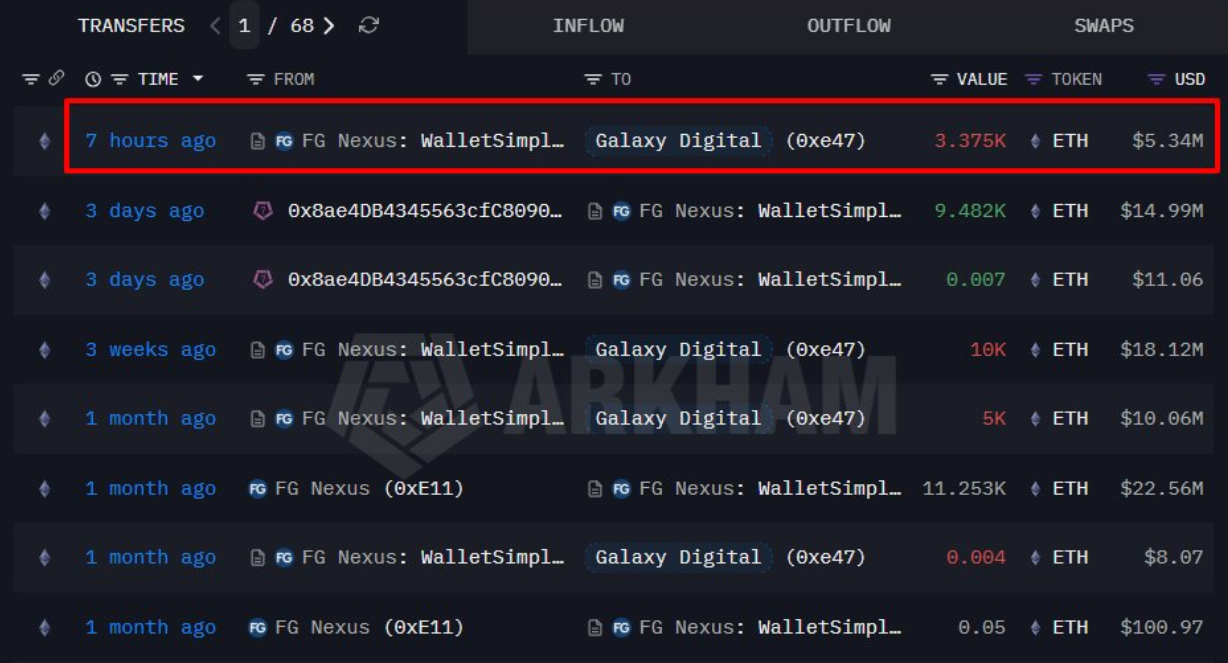The image size is (1228, 663).
Task: Open FG Nexus (0xE11) sender in $22.56M row
Action: point(369,489)
